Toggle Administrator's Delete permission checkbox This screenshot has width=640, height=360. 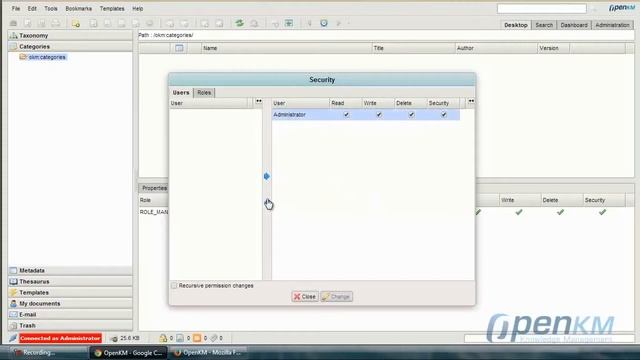pos(411,115)
